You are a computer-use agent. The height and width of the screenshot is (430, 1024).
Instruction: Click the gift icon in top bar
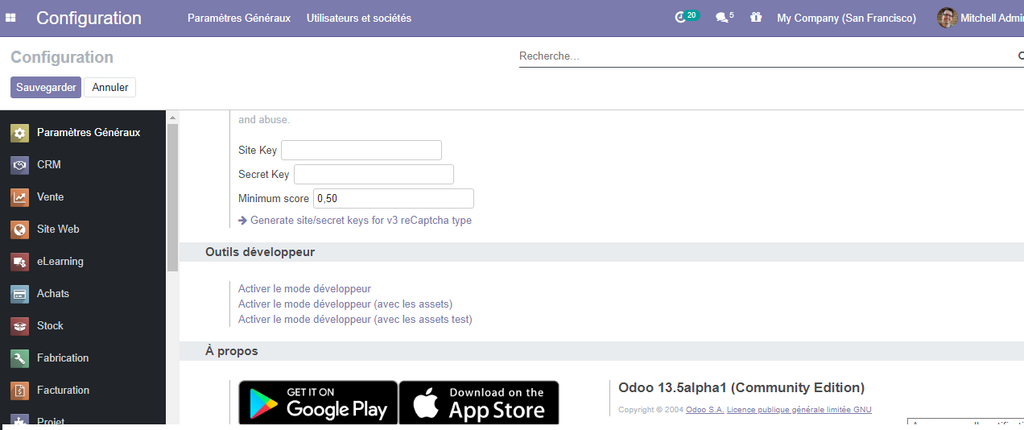pyautogui.click(x=755, y=18)
